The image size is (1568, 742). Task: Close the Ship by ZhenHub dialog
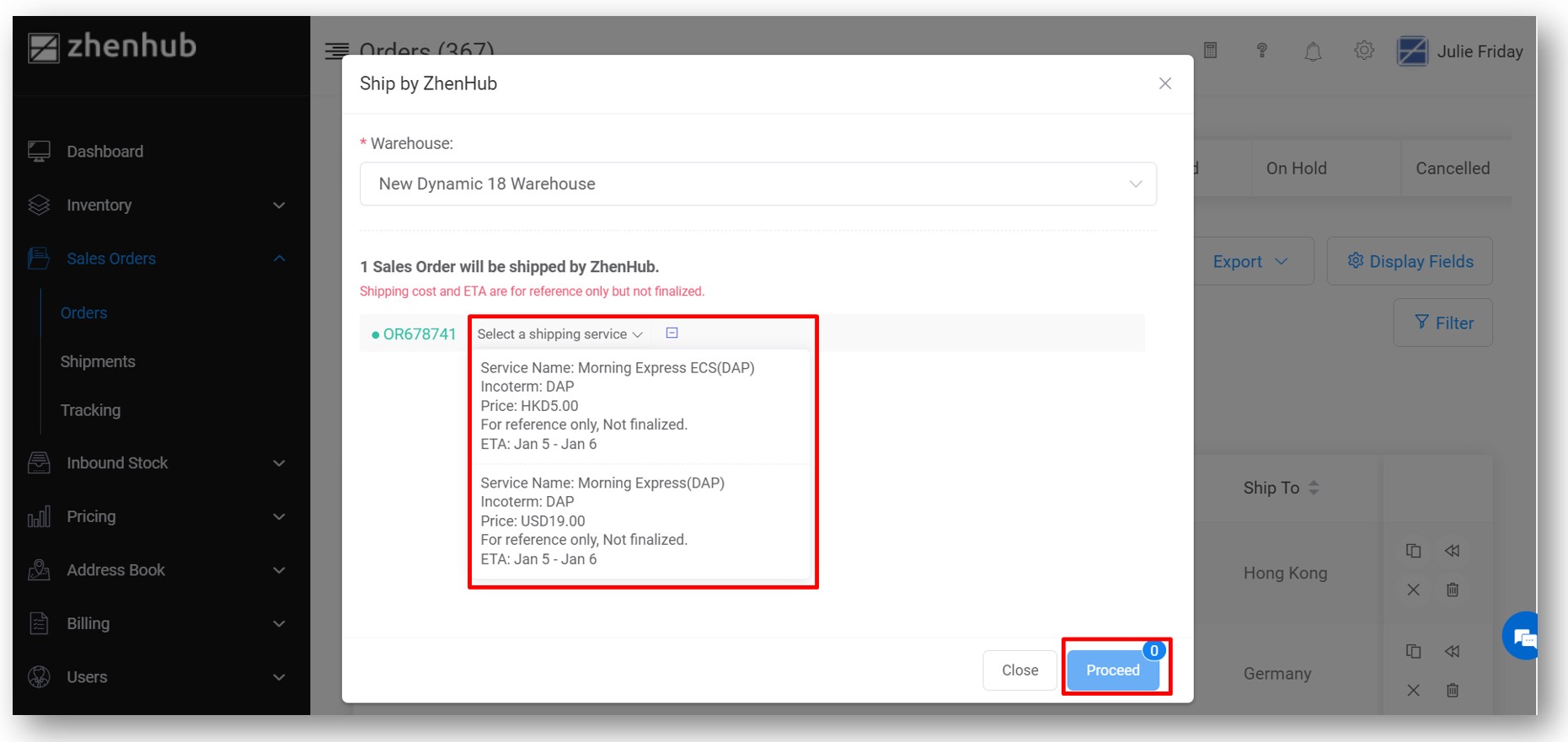tap(1165, 83)
